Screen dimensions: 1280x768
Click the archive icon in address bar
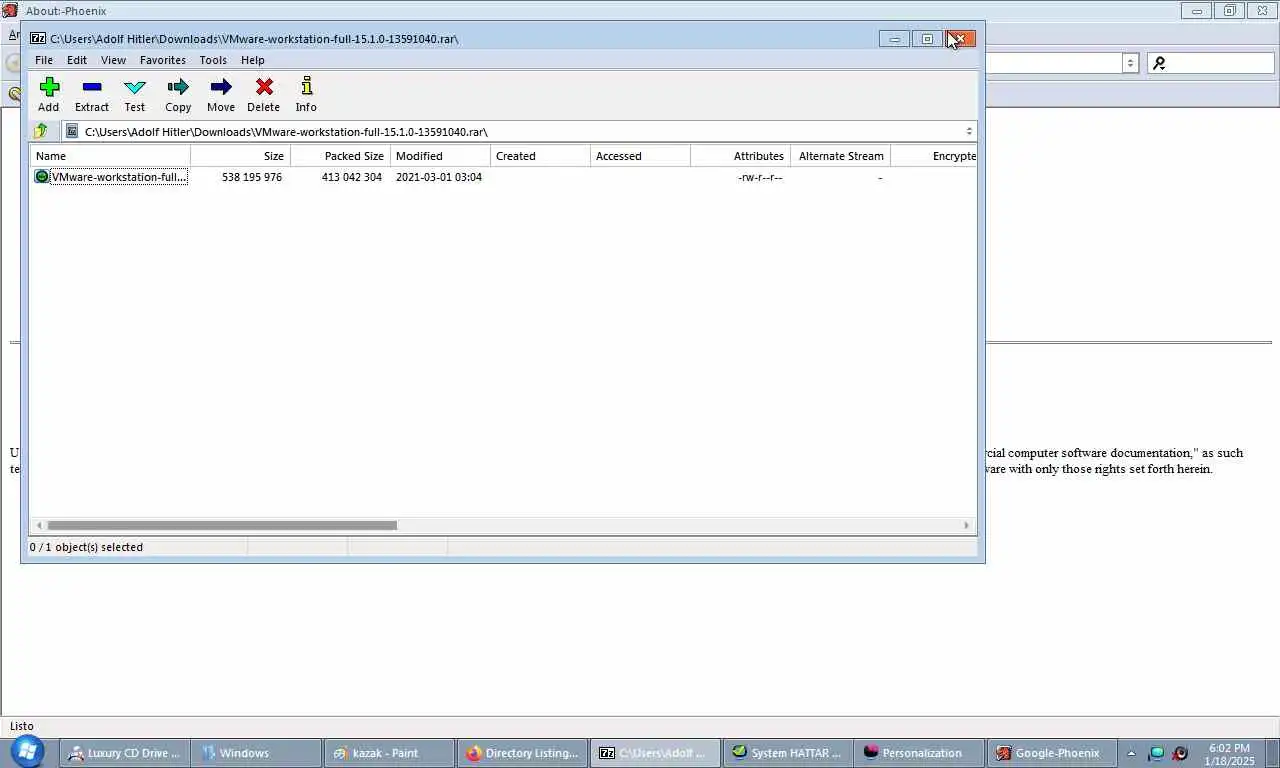(x=72, y=131)
